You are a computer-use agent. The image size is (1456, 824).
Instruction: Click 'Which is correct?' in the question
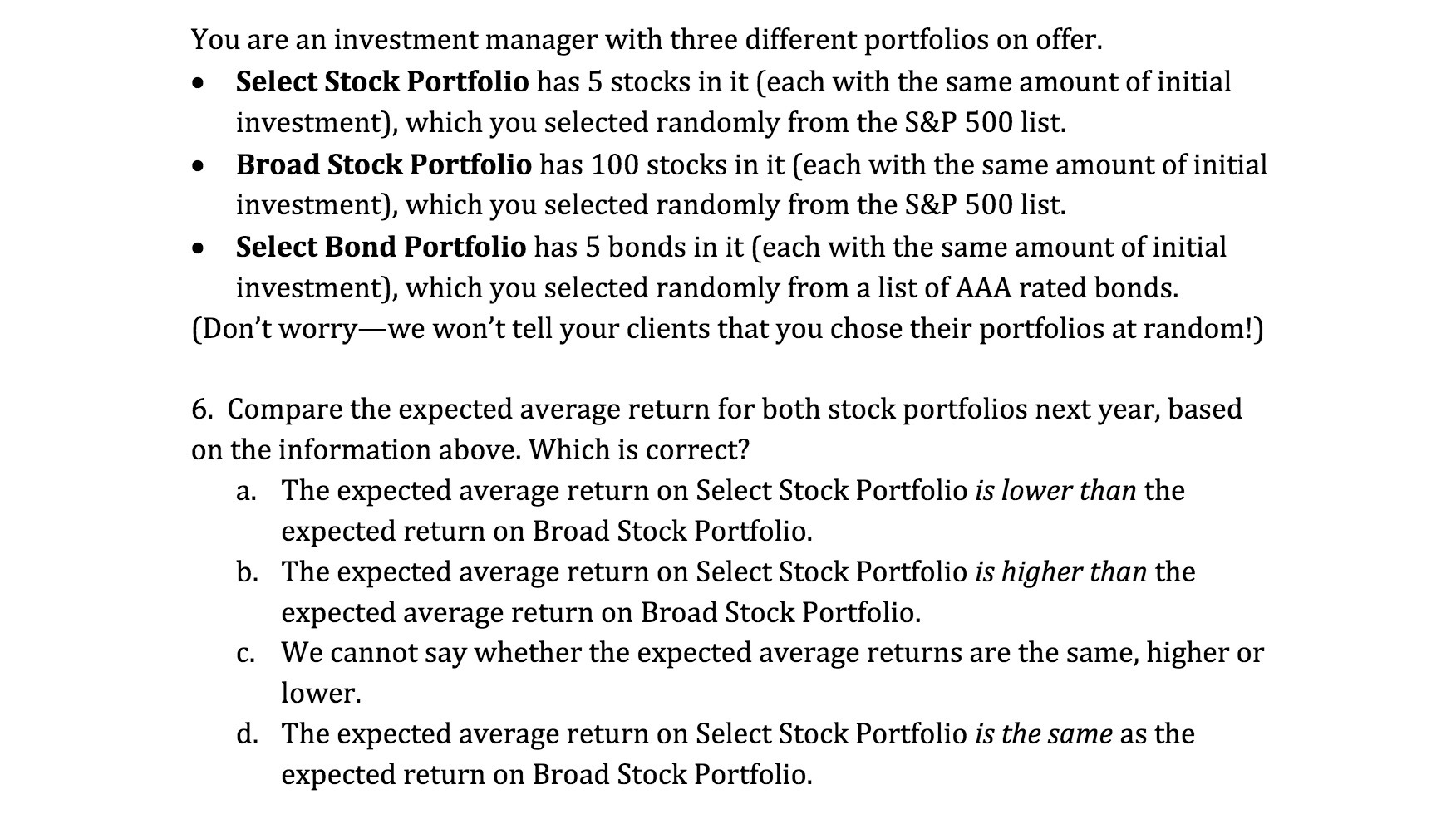coord(639,450)
